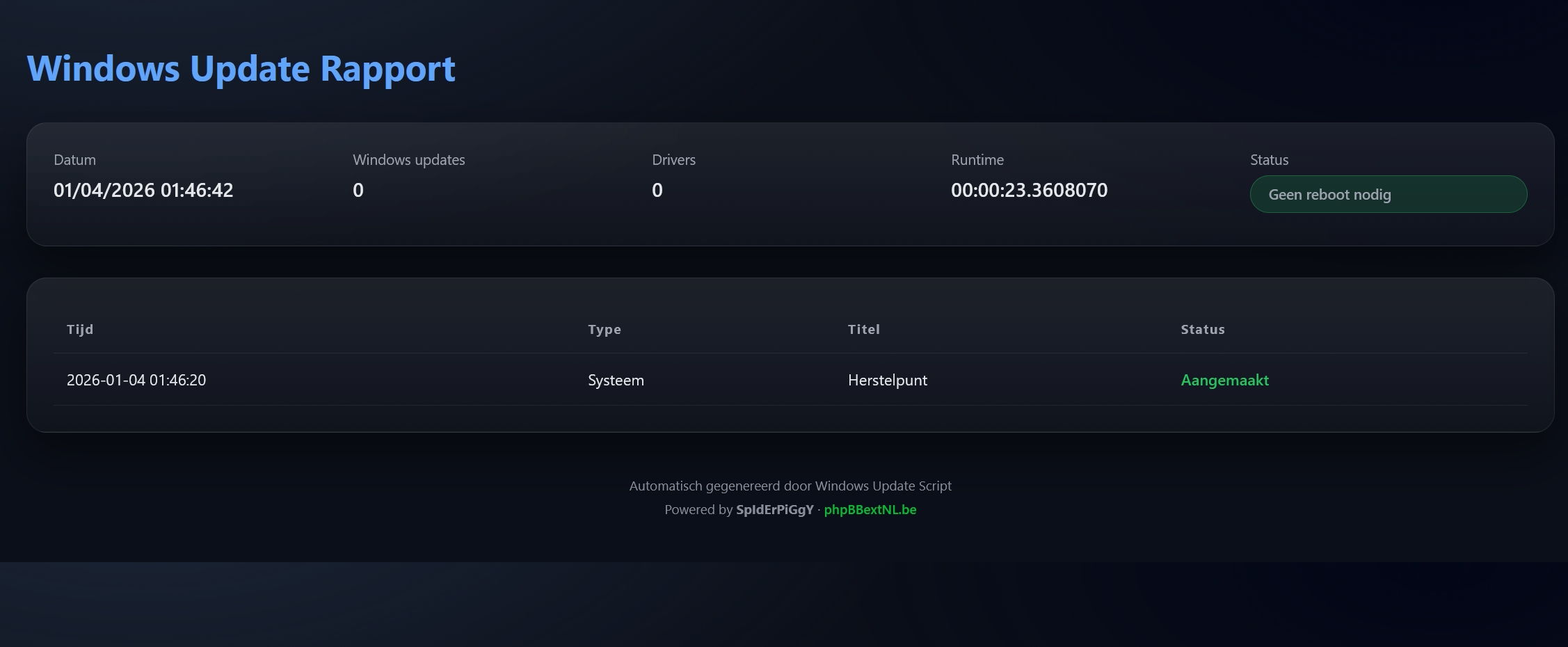1568x647 pixels.
Task: Click the Windows updates count value
Action: (x=358, y=191)
